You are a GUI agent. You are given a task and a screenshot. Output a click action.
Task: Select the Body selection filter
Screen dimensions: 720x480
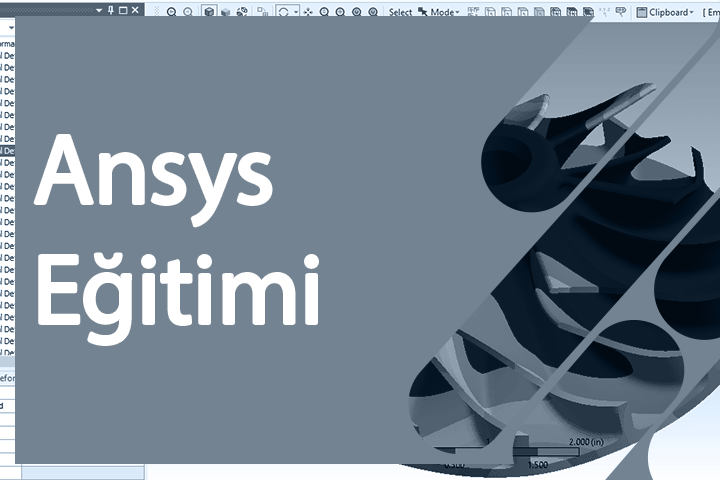coord(540,12)
